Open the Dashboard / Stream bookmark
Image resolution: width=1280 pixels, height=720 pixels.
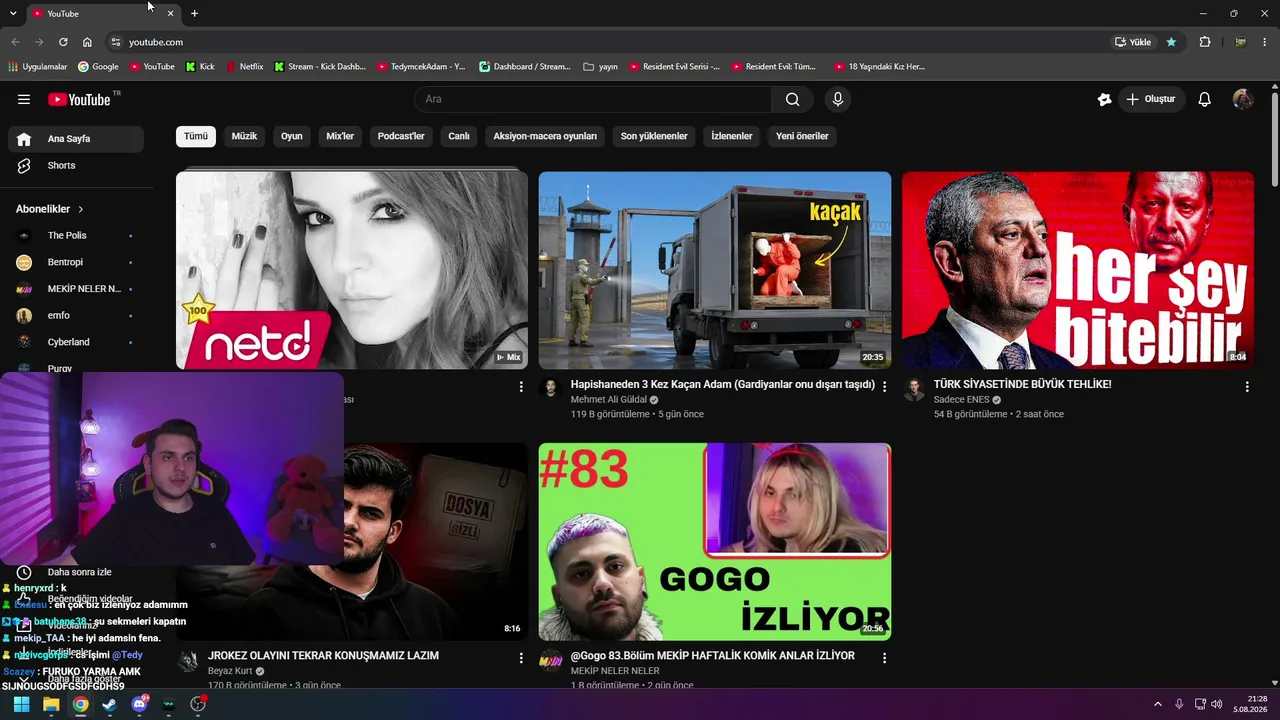coord(525,67)
